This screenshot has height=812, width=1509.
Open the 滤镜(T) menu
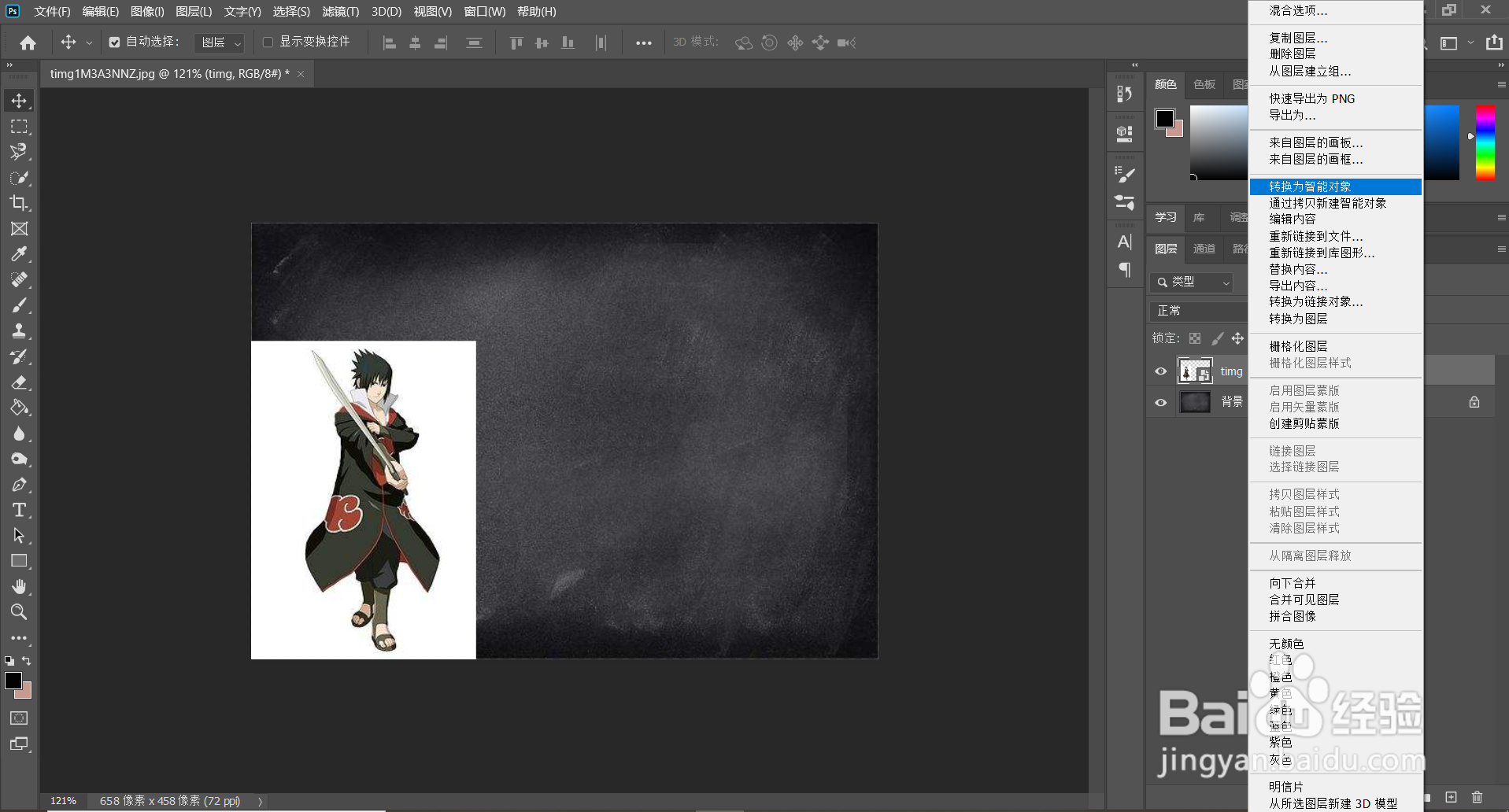[x=341, y=12]
